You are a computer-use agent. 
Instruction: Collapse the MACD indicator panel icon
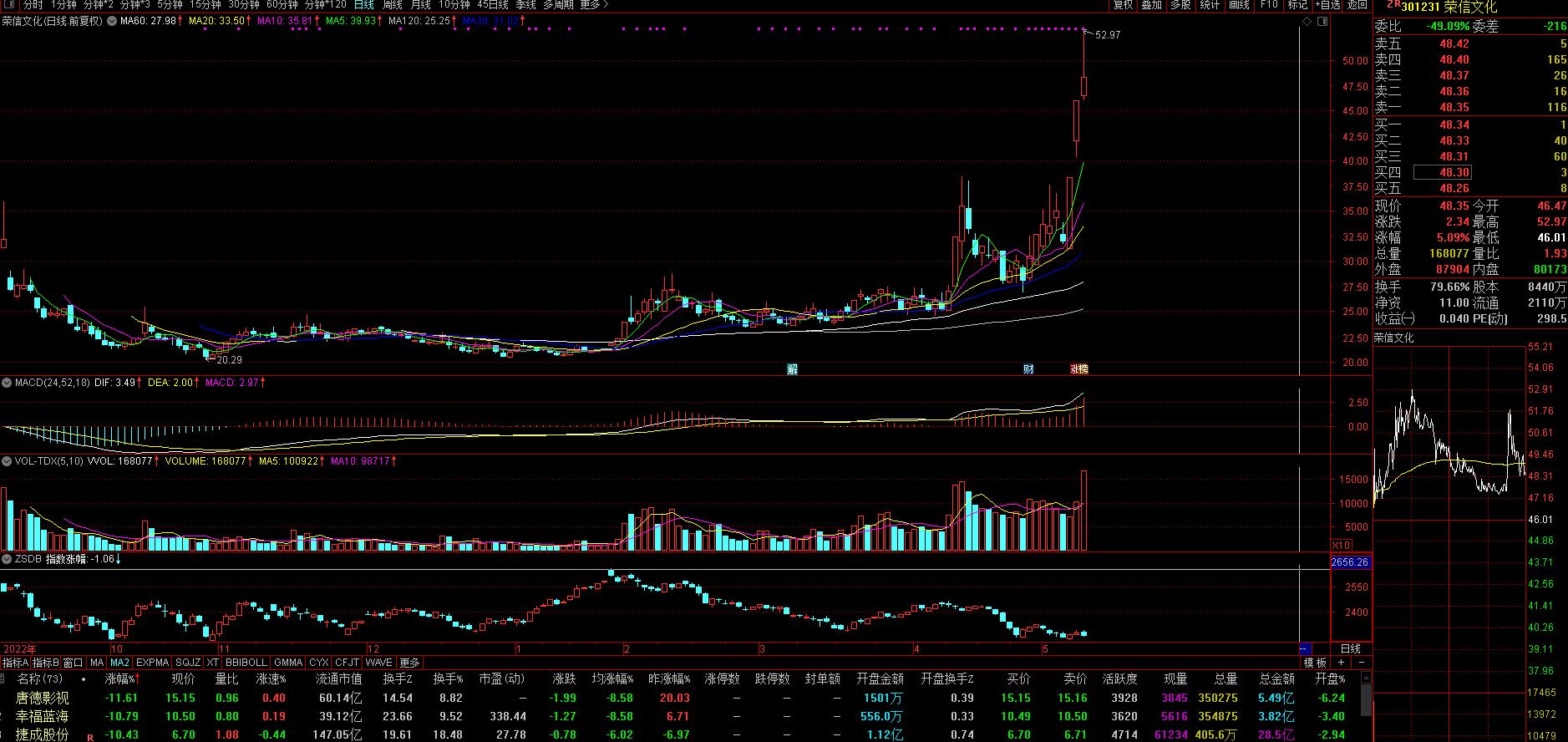[x=7, y=382]
